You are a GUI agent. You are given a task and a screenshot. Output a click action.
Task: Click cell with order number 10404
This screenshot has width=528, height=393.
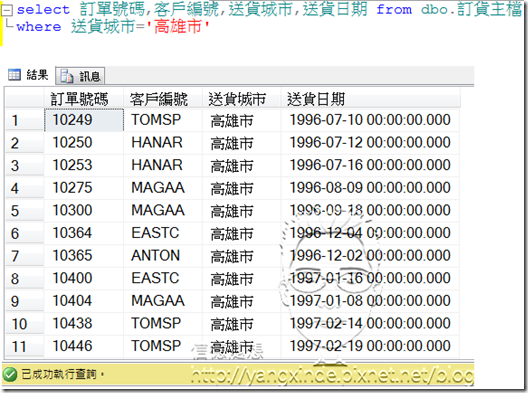[x=84, y=300]
